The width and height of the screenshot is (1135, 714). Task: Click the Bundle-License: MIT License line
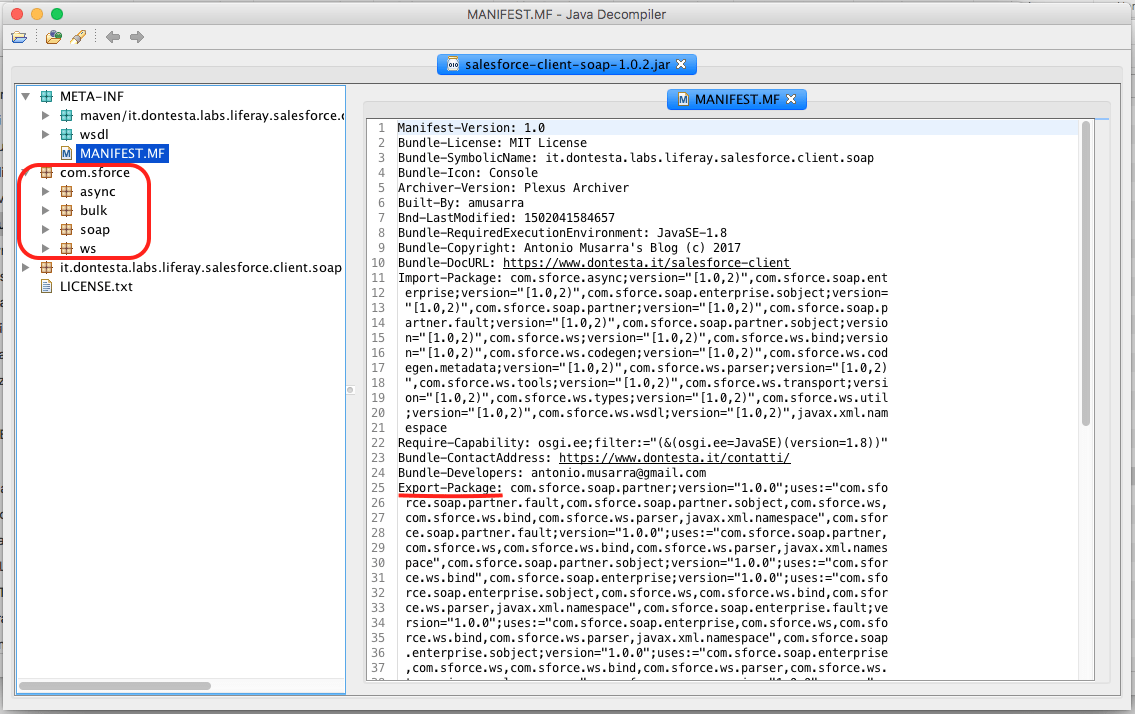click(x=492, y=143)
